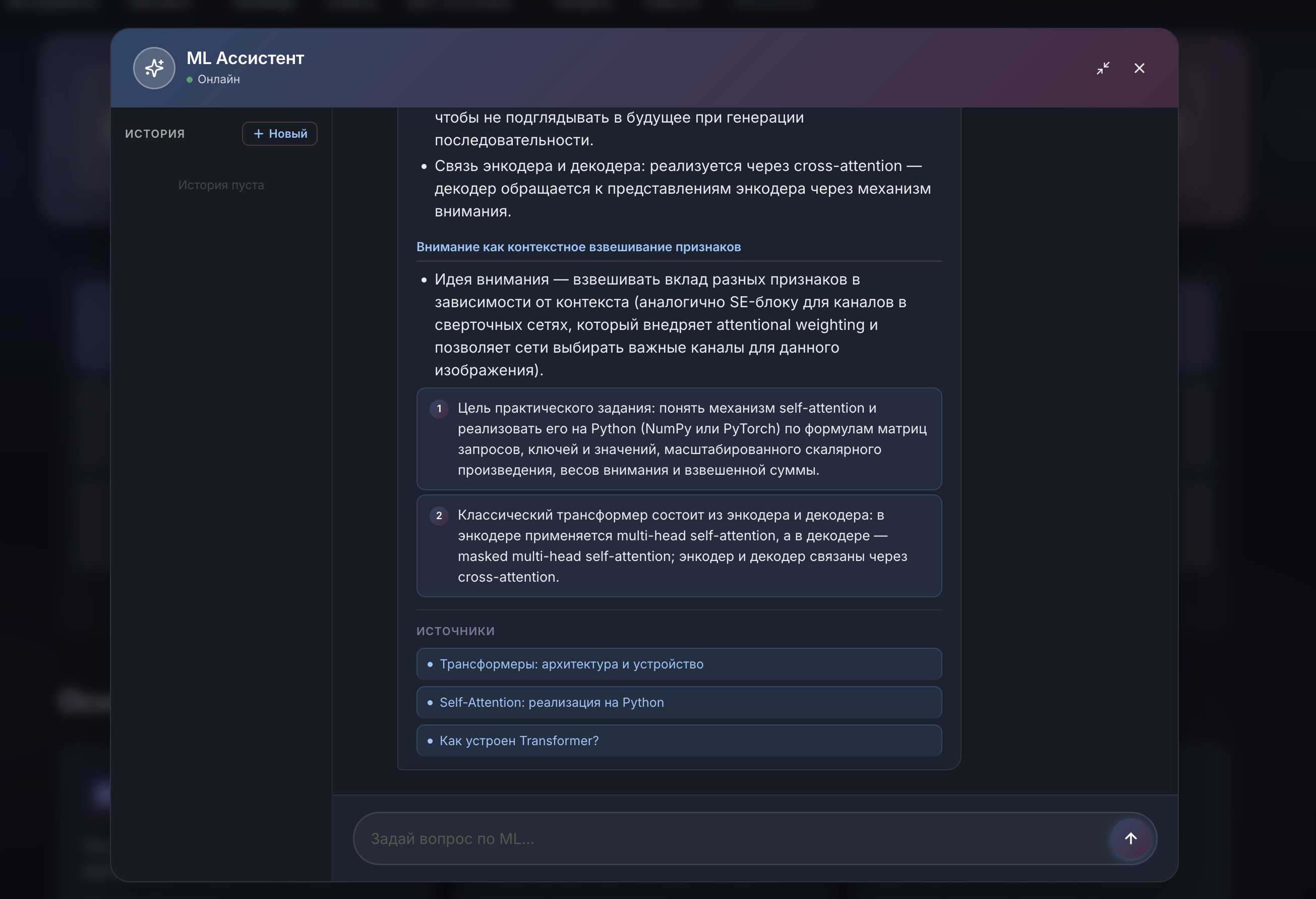The width and height of the screenshot is (1316, 899).
Task: Collapse the chat window with the shrink icon
Action: click(1103, 68)
